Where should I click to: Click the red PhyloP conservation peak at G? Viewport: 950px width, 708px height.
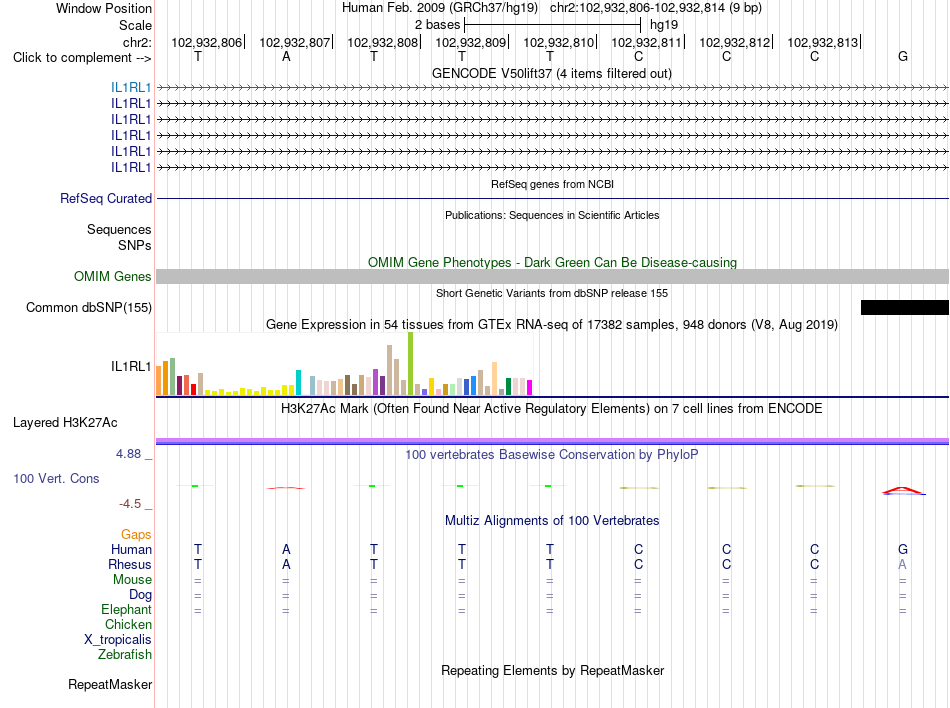(x=903, y=490)
